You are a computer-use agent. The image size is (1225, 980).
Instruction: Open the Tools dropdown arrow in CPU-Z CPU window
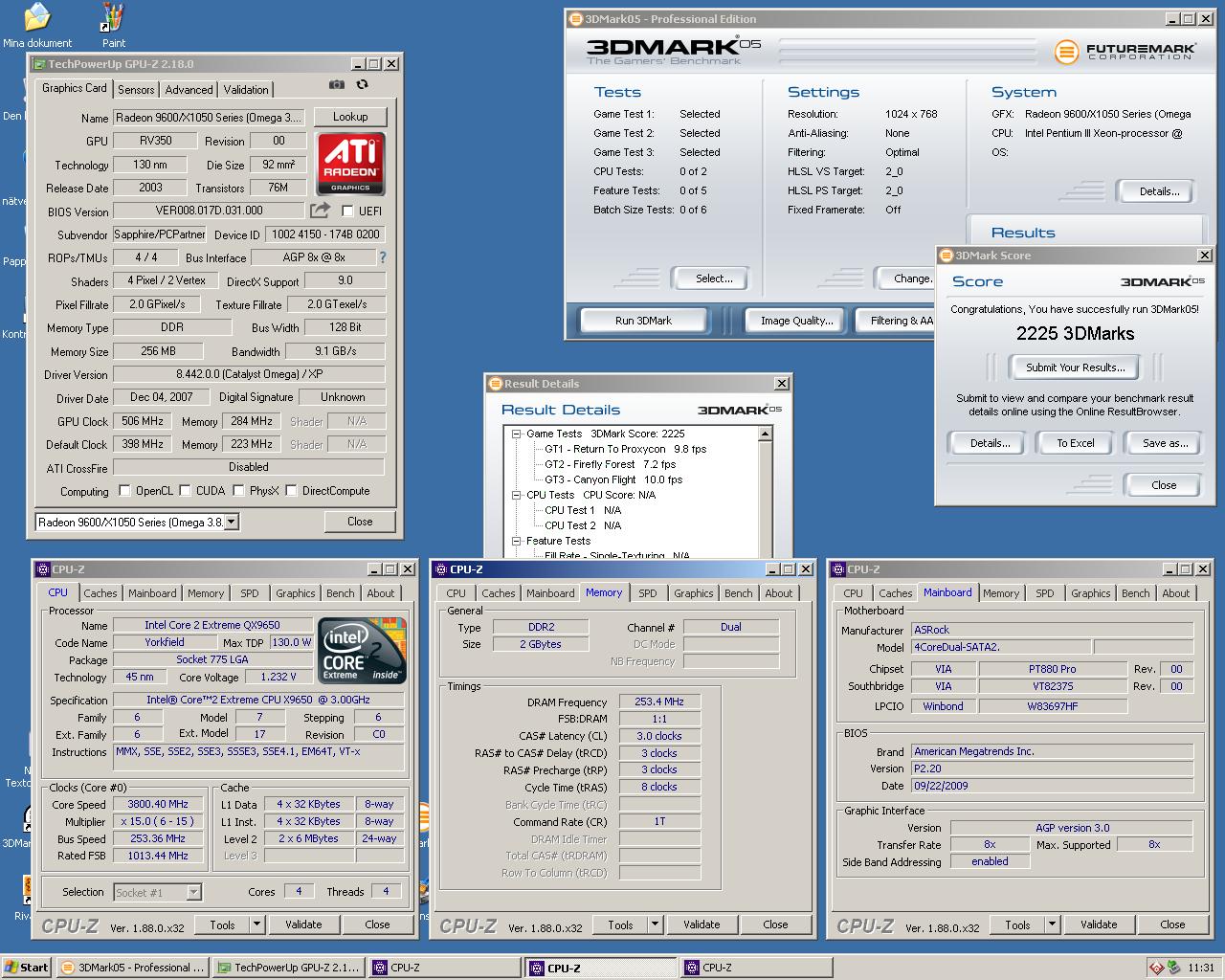point(256,924)
